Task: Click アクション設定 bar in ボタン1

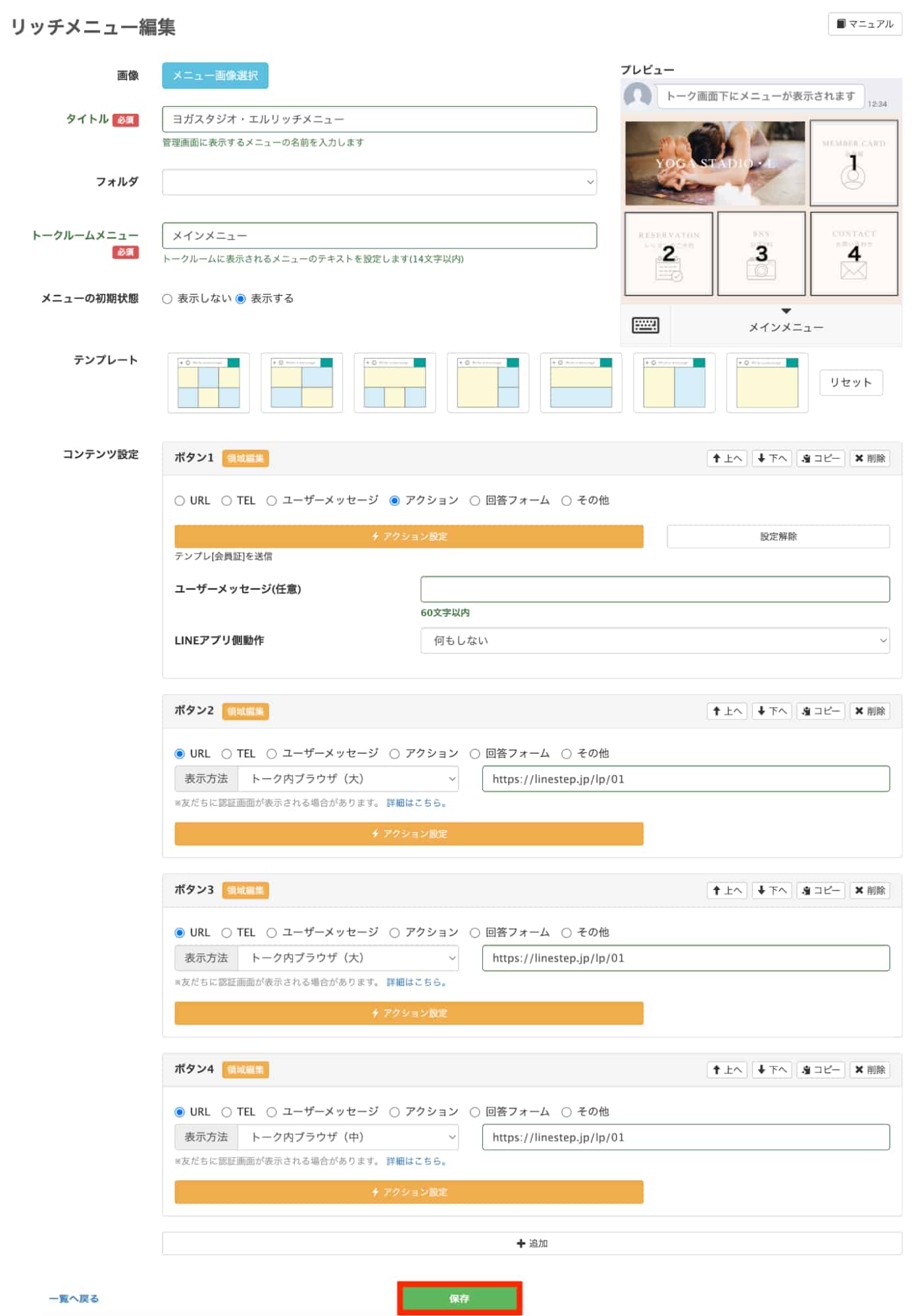Action: click(x=409, y=537)
